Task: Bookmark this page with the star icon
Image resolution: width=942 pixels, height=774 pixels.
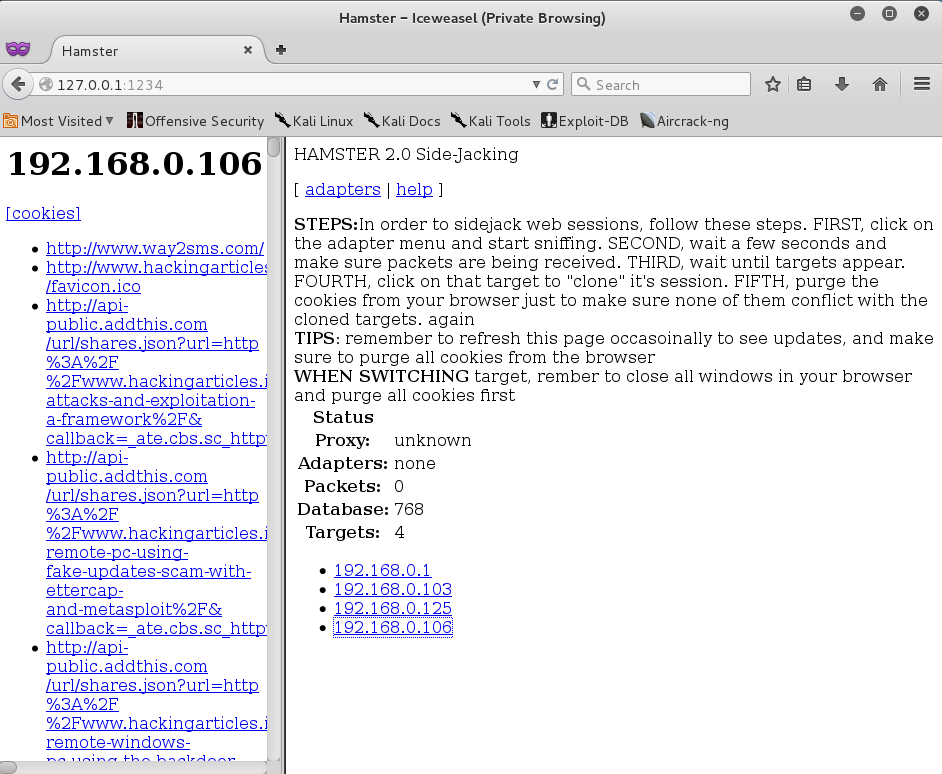Action: coord(773,85)
